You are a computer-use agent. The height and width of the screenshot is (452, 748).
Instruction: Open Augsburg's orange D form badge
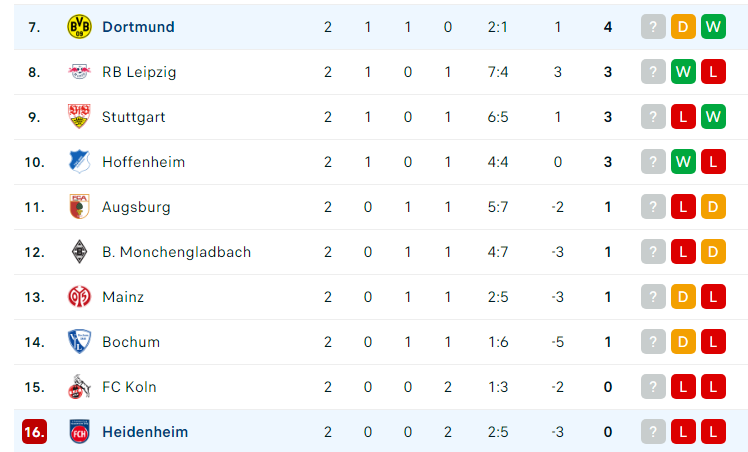pyautogui.click(x=713, y=206)
